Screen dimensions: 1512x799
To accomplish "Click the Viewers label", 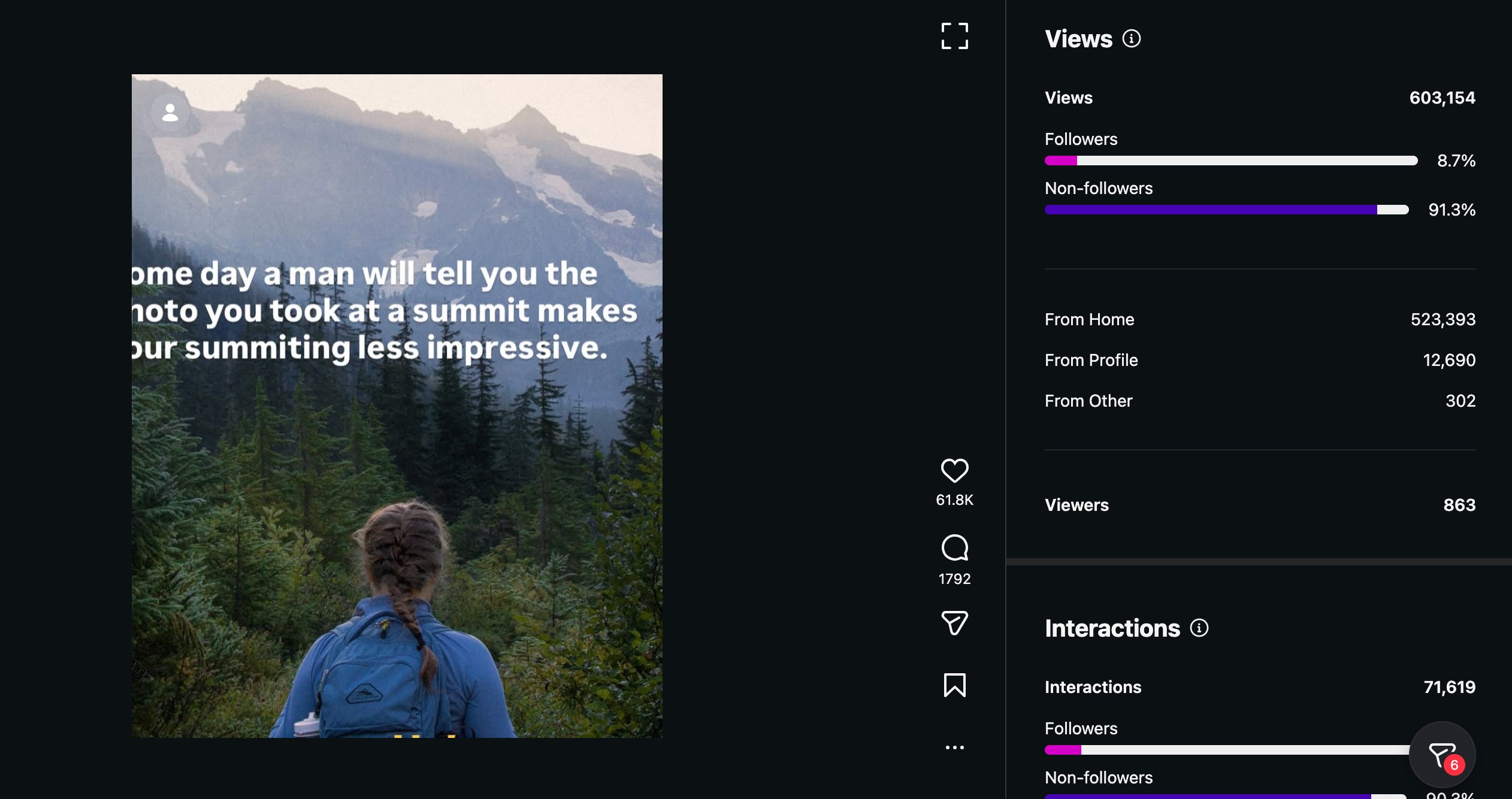I will point(1076,505).
